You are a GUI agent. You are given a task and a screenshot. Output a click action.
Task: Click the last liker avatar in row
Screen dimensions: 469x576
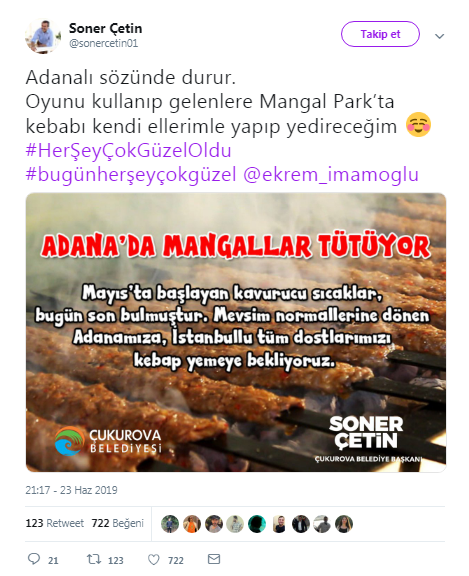[x=344, y=524]
